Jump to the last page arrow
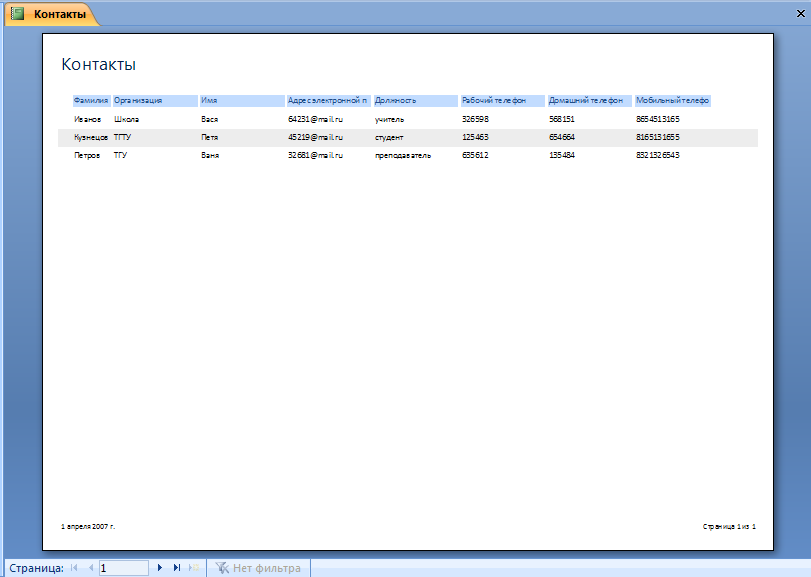811x577 pixels. [177, 568]
